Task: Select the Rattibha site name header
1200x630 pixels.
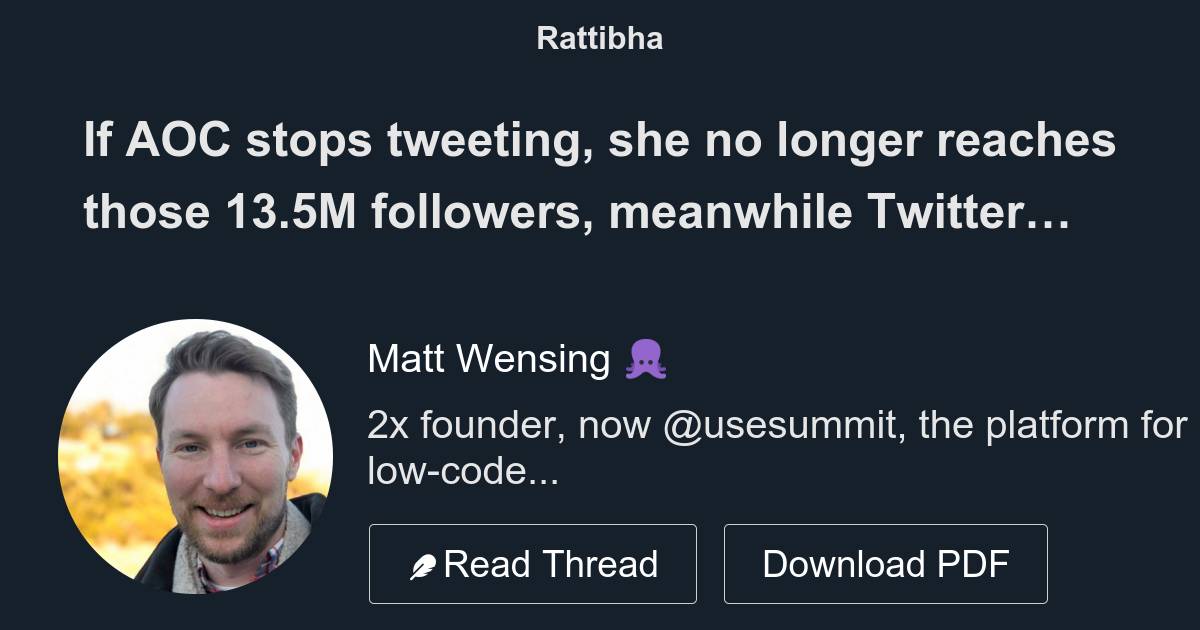Action: click(x=599, y=39)
